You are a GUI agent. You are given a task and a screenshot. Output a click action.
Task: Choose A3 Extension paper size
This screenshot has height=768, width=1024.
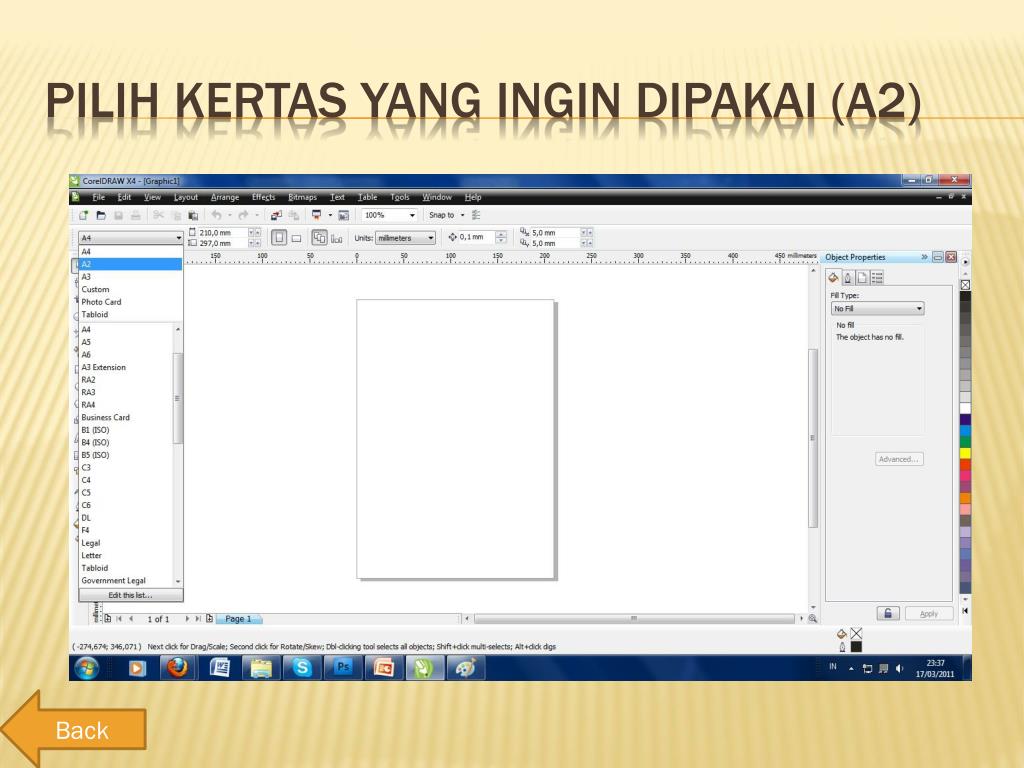[126, 367]
